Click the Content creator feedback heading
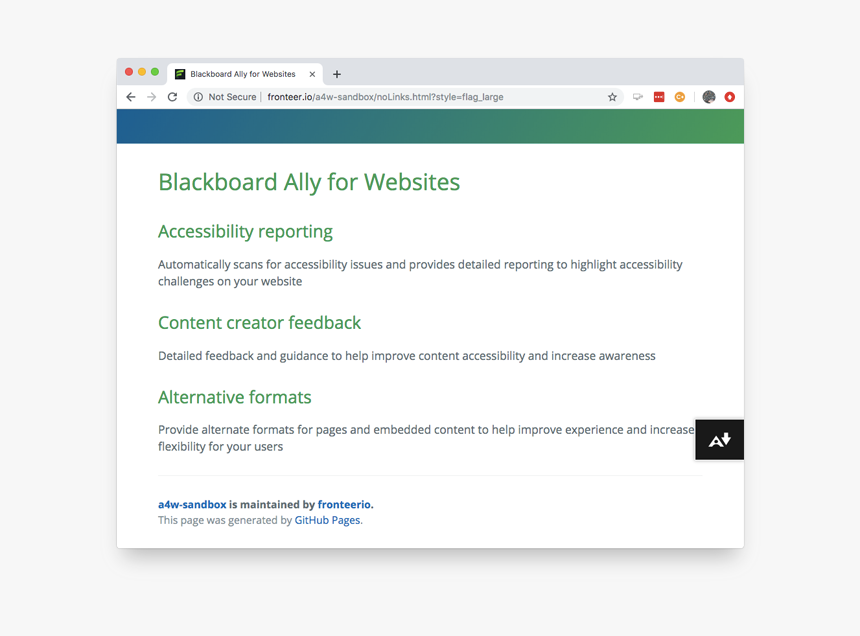Image resolution: width=860 pixels, height=636 pixels. (x=259, y=322)
